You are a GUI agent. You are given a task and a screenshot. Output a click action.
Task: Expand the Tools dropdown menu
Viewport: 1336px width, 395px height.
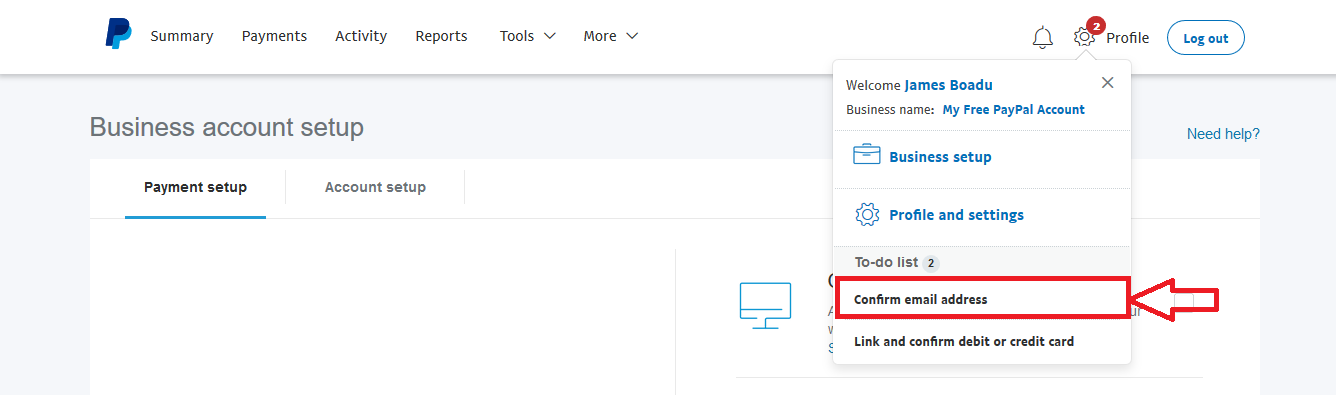pos(528,36)
